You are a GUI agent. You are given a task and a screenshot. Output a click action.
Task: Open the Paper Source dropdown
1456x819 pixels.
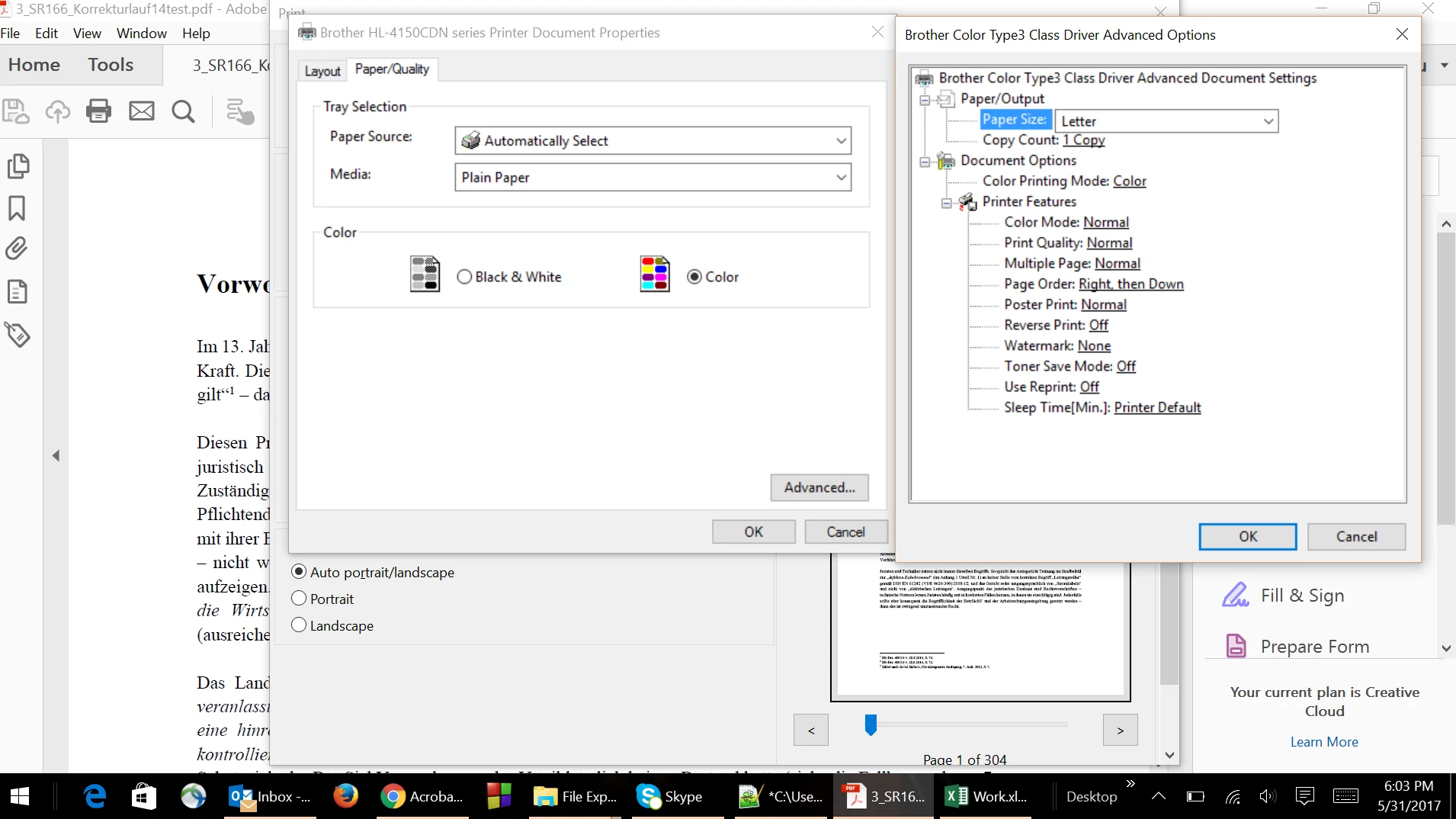pyautogui.click(x=653, y=141)
